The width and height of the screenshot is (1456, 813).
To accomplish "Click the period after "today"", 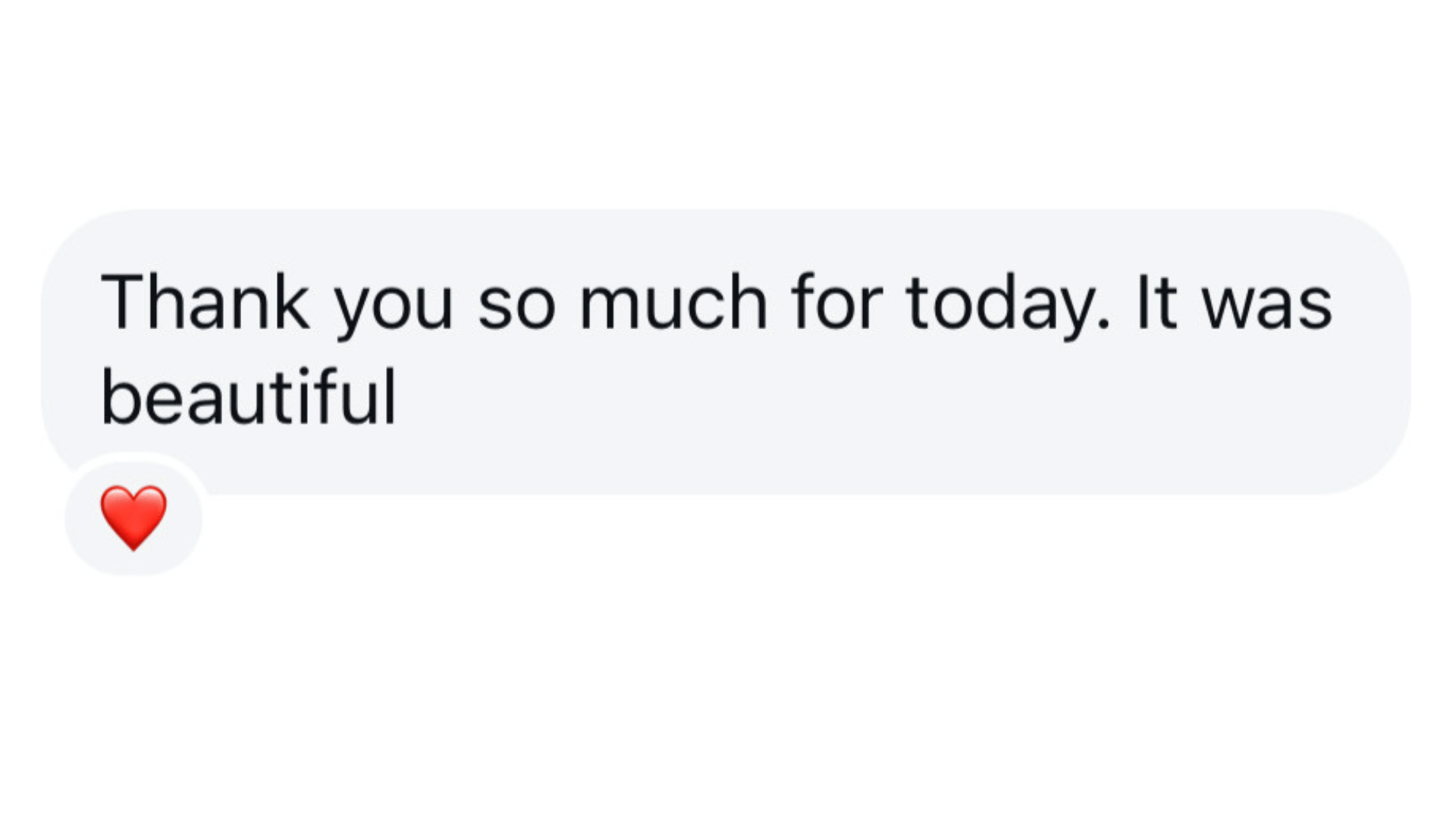I will click(x=1103, y=325).
